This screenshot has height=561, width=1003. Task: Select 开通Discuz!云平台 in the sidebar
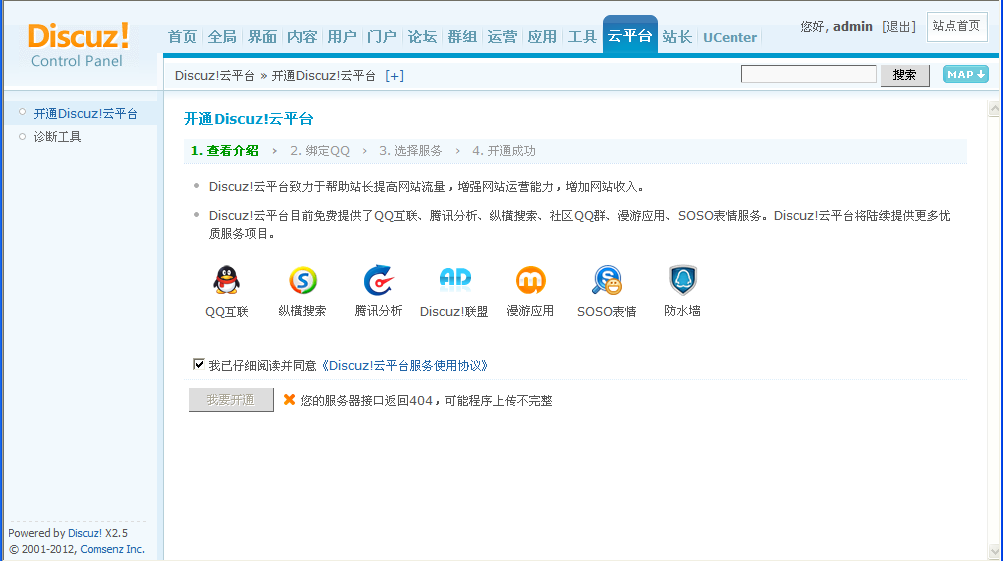(x=85, y=114)
